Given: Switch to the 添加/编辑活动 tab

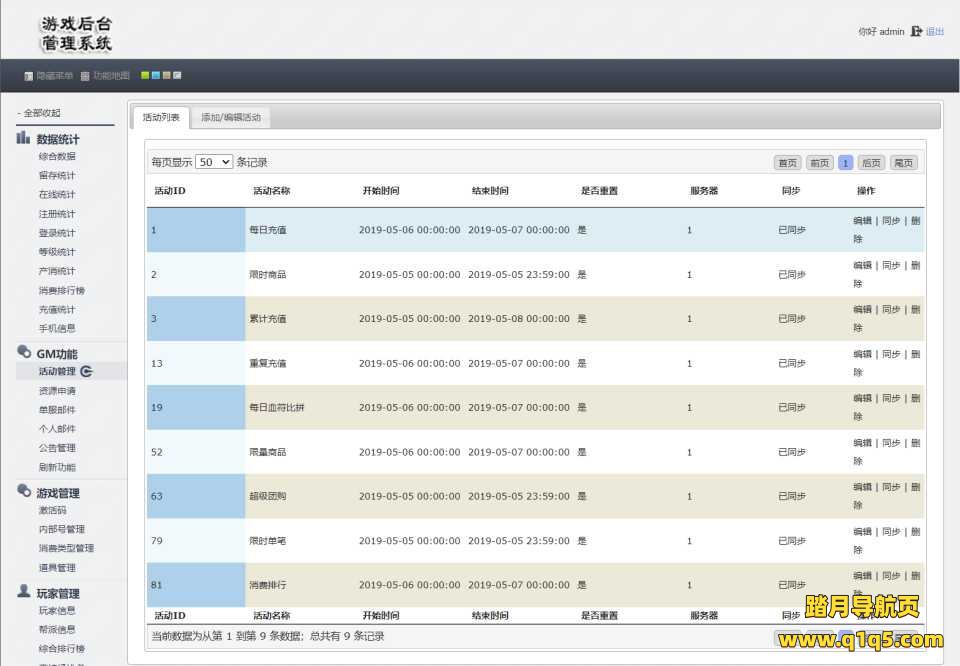Looking at the screenshot, I should point(230,117).
